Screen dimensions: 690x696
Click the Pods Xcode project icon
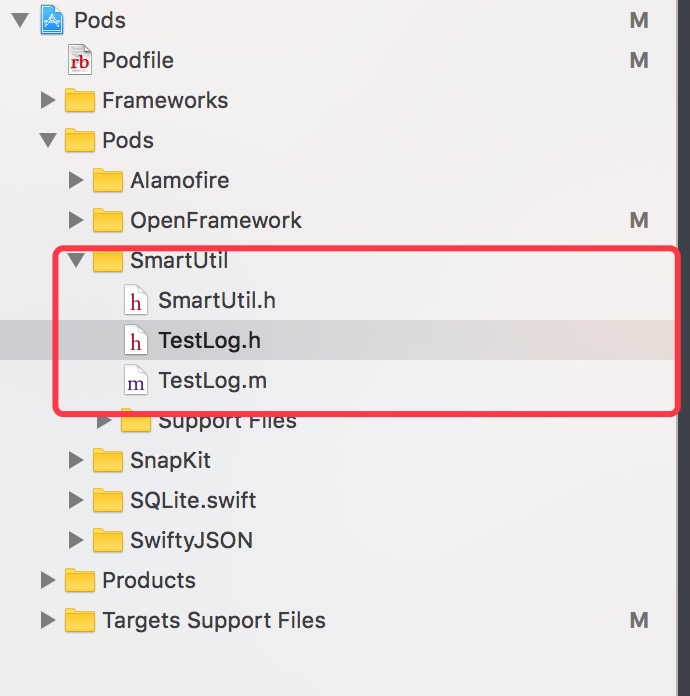coord(52,20)
